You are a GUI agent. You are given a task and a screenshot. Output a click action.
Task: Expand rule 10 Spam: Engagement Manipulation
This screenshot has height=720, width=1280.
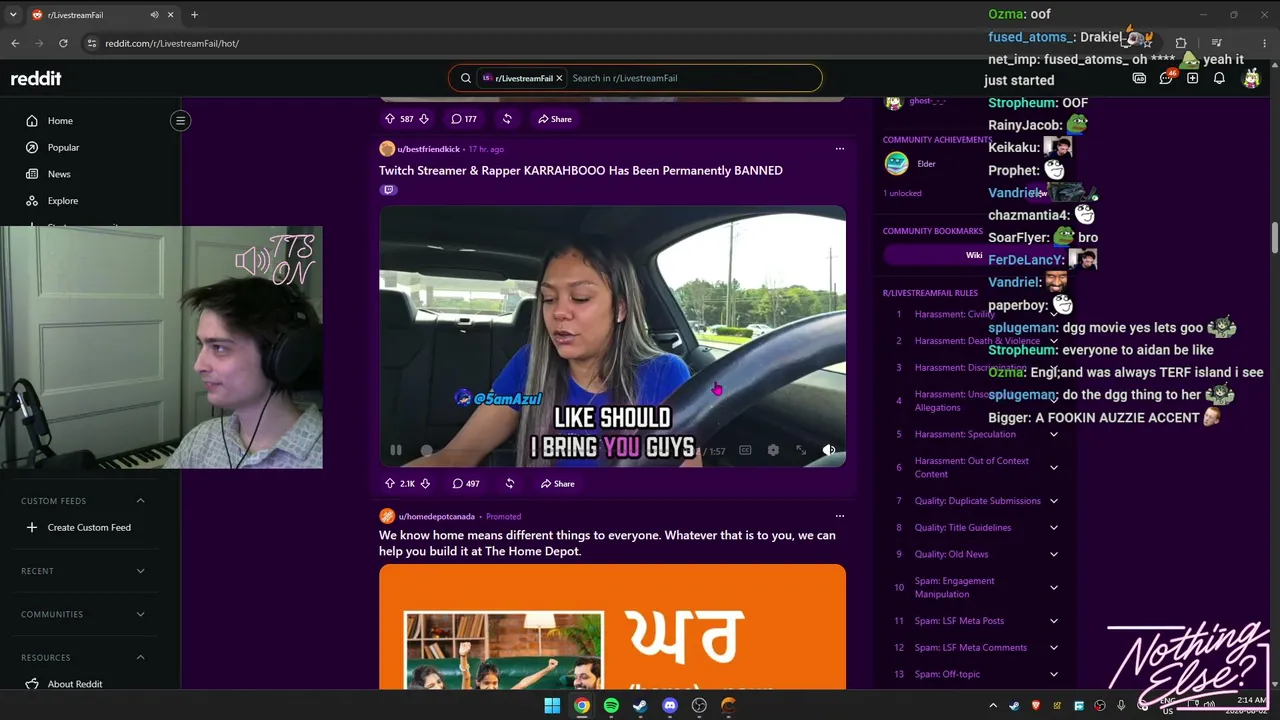[x=1053, y=588]
